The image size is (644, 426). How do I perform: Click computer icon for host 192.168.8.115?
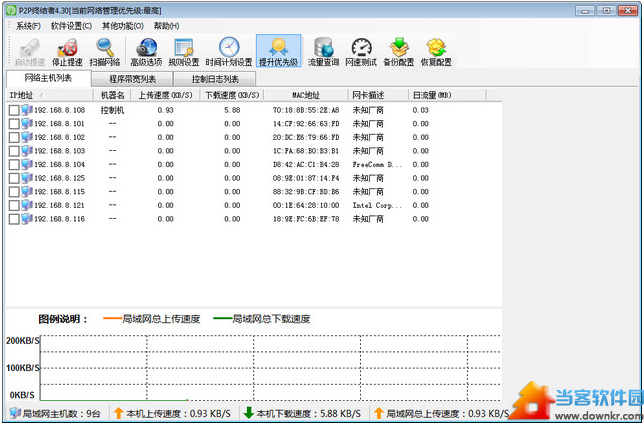point(27,191)
